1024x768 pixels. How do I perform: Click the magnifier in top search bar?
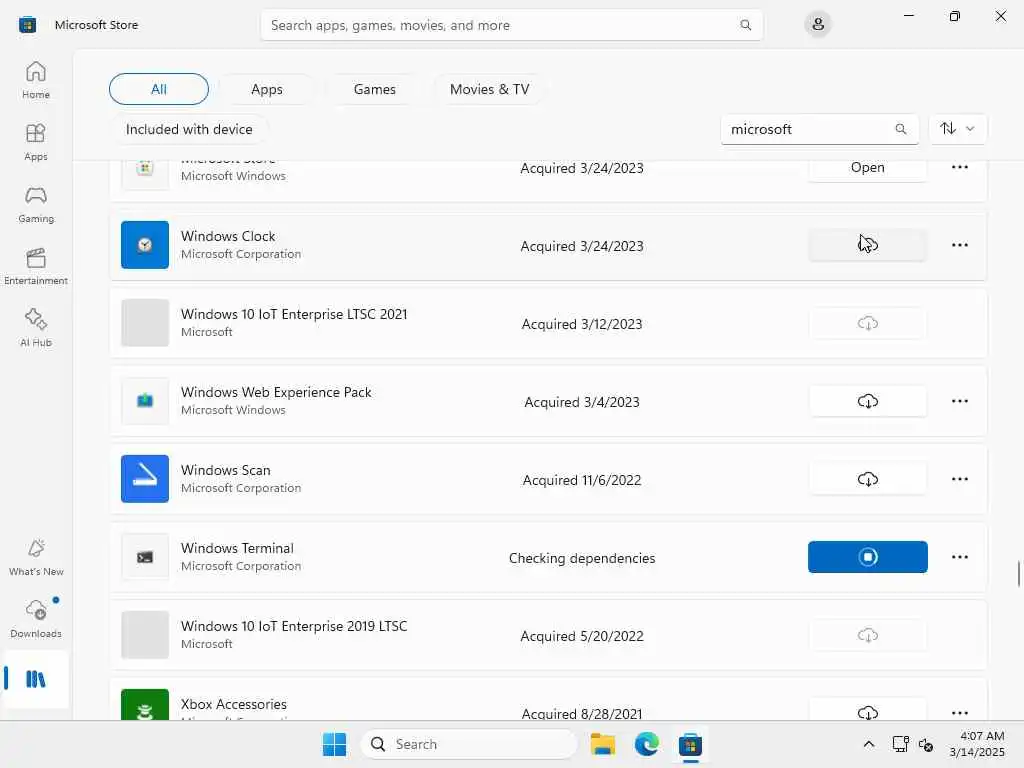tap(745, 25)
